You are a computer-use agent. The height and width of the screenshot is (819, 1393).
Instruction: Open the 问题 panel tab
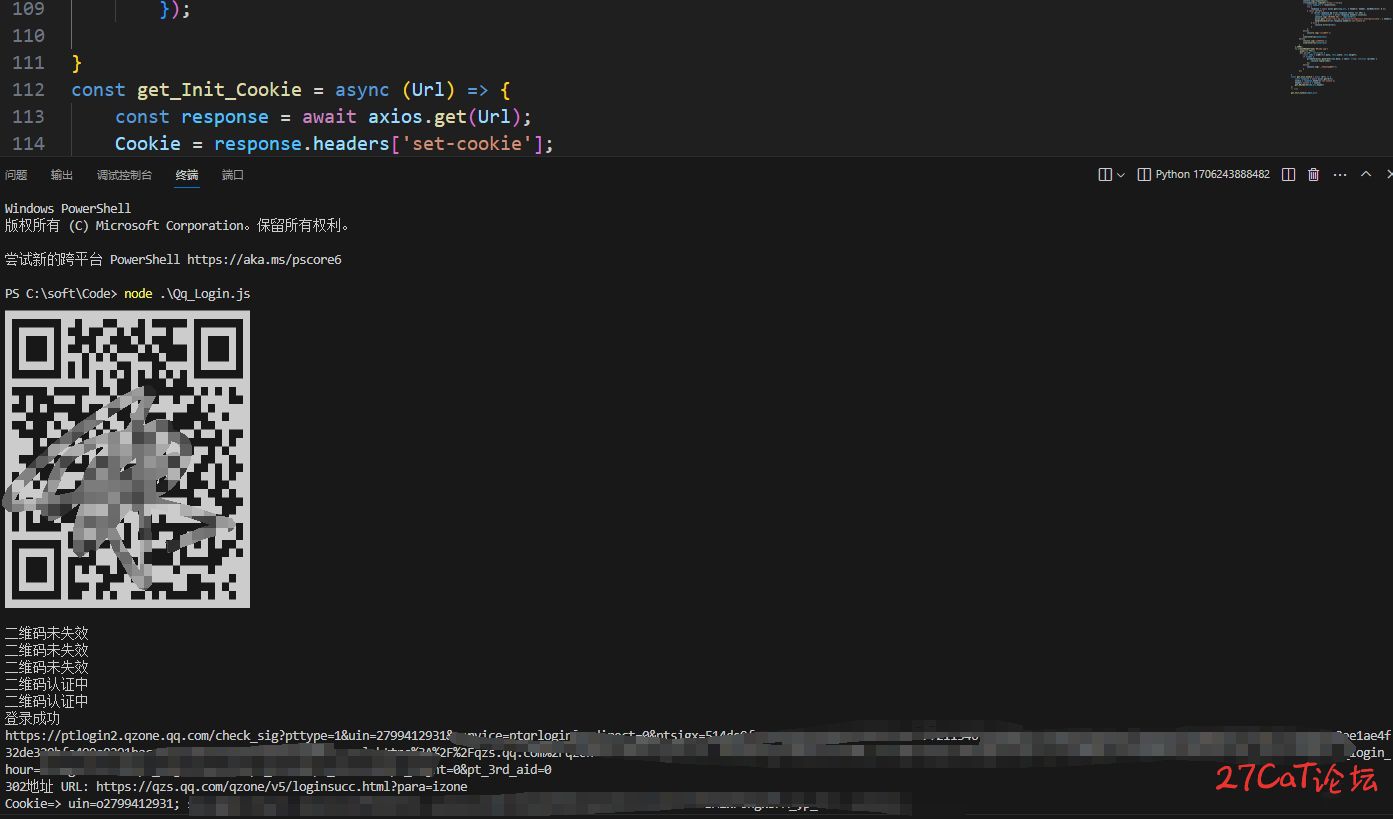(x=16, y=175)
